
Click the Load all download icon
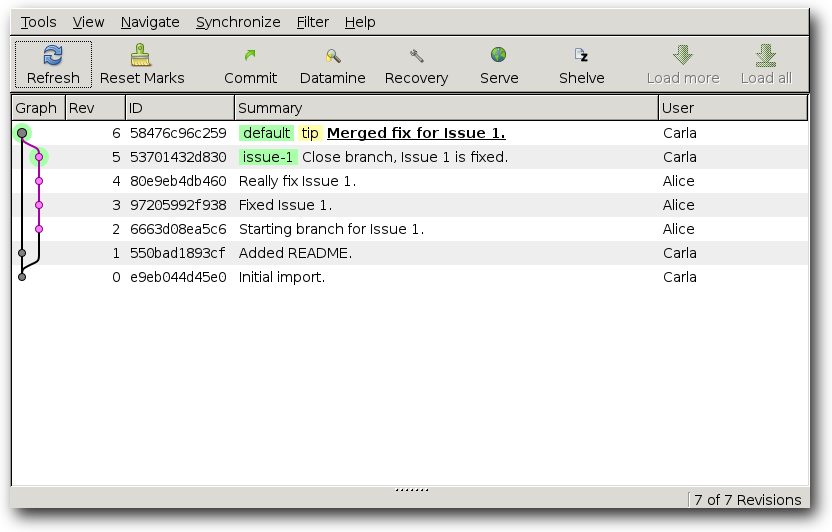pyautogui.click(x=766, y=55)
